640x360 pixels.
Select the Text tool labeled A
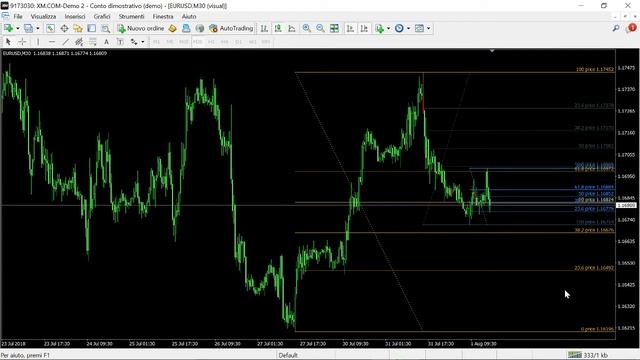[106, 42]
